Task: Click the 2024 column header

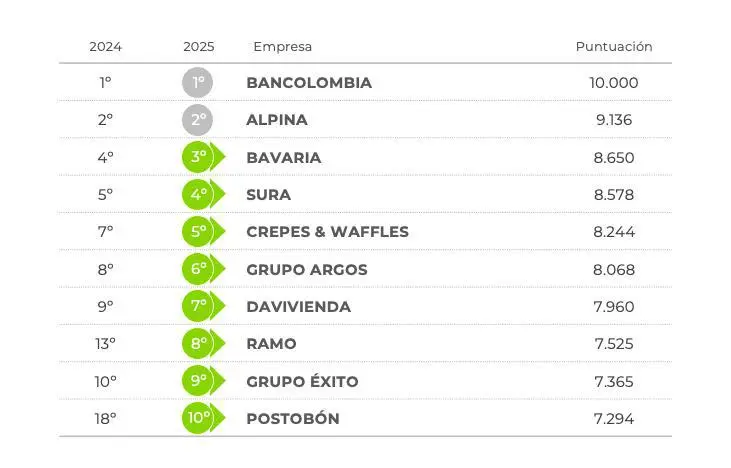Action: 105,47
